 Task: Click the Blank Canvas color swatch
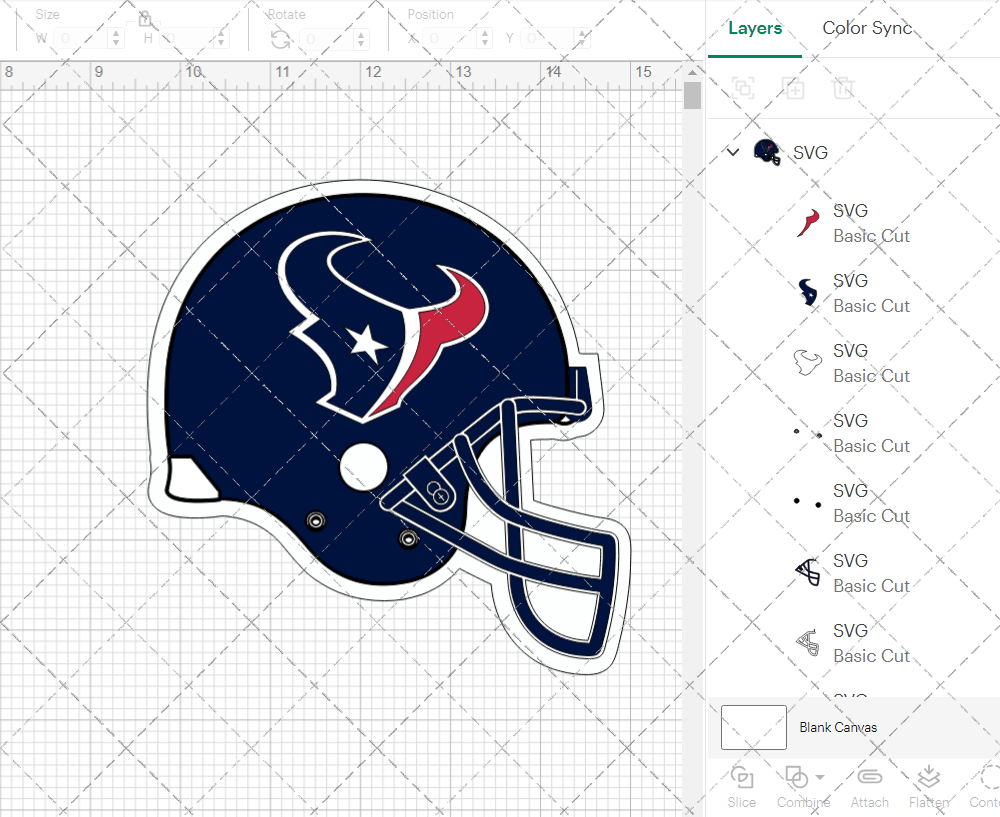(x=754, y=727)
